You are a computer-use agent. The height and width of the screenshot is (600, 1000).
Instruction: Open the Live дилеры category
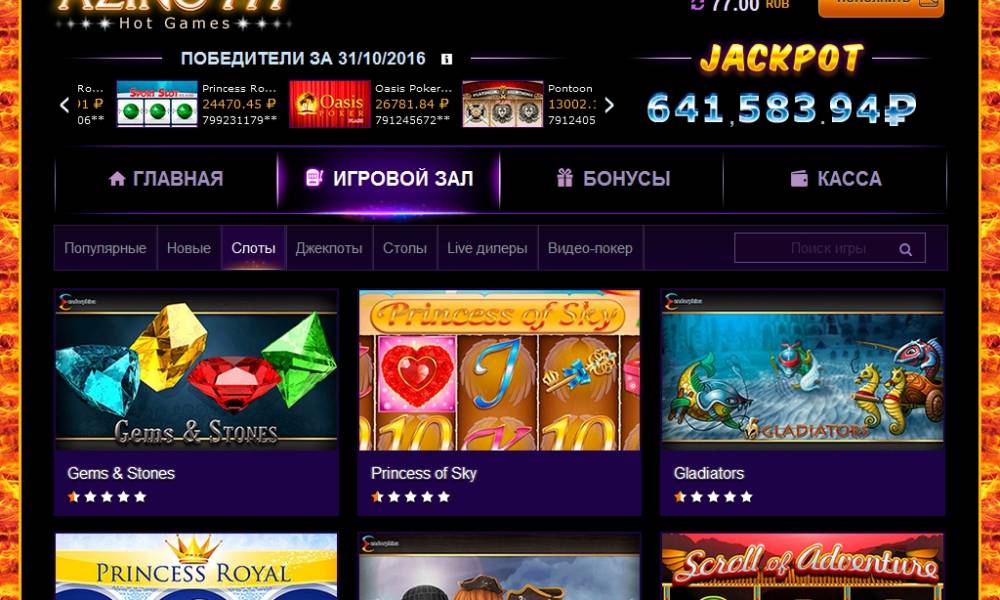click(x=487, y=248)
